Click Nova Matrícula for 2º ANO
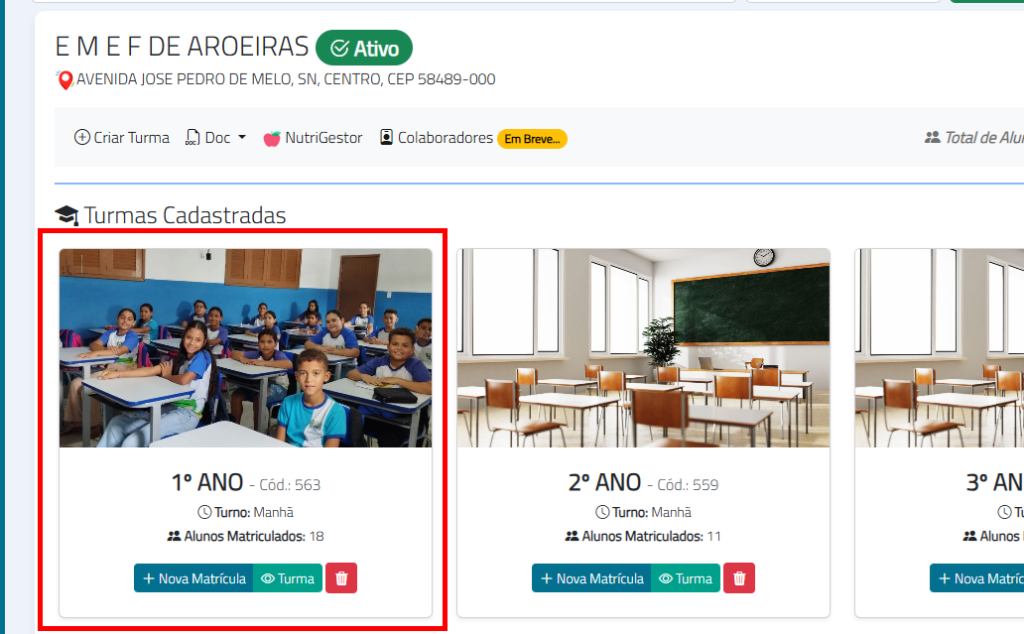Viewport: 1024px width, 634px height. (x=592, y=578)
